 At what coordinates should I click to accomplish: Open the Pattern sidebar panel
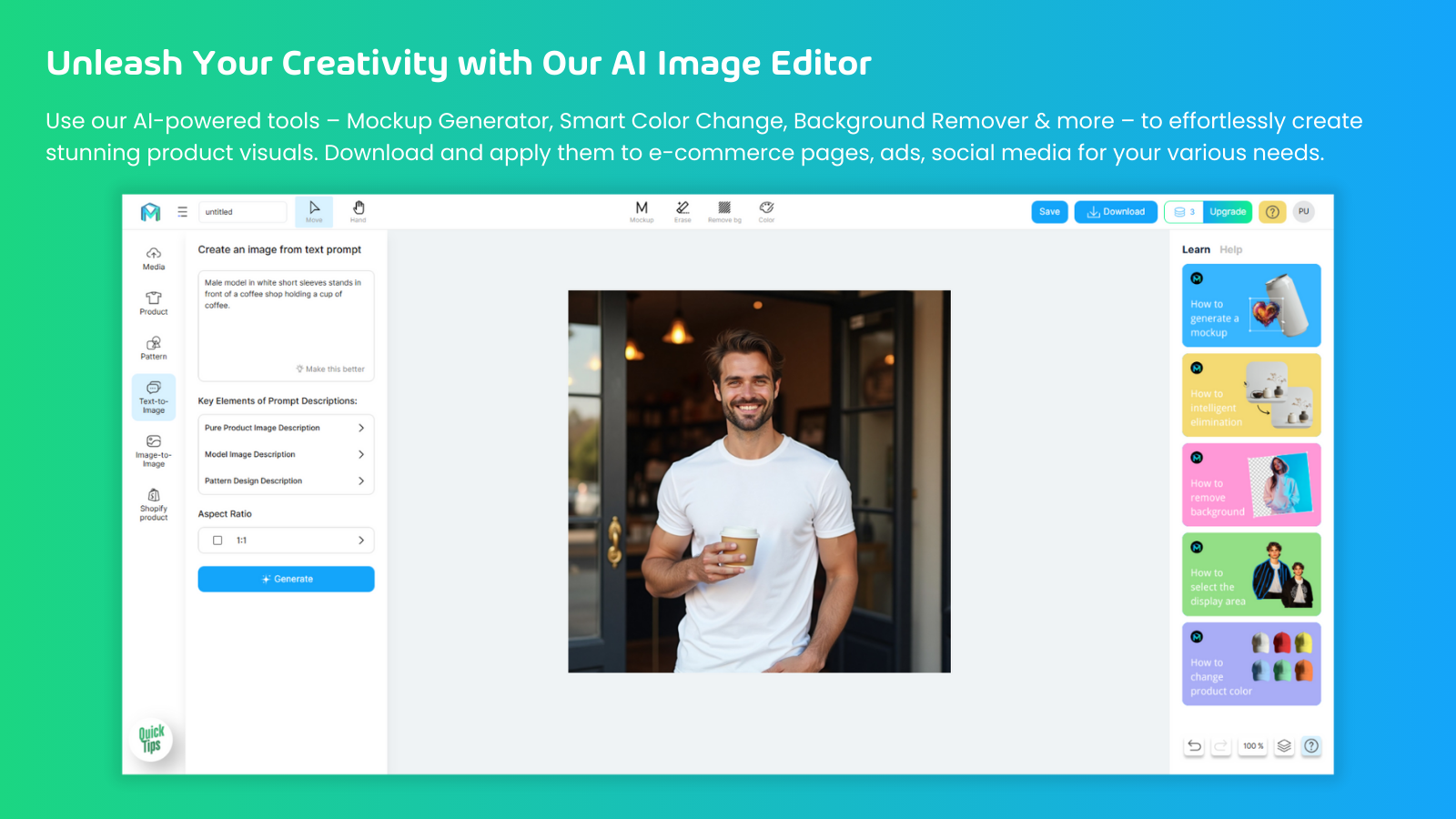tap(154, 348)
